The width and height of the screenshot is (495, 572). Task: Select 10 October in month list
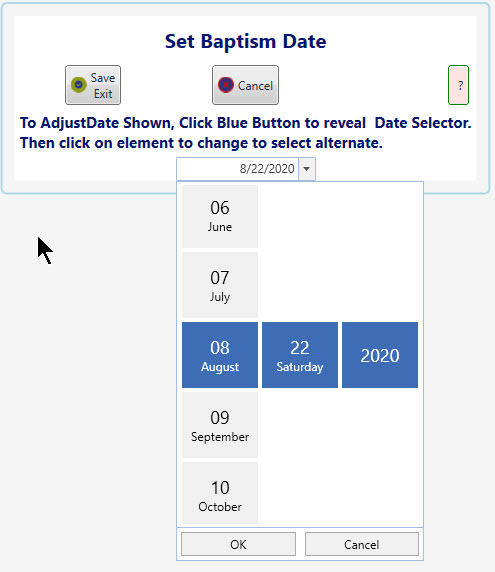(220, 493)
